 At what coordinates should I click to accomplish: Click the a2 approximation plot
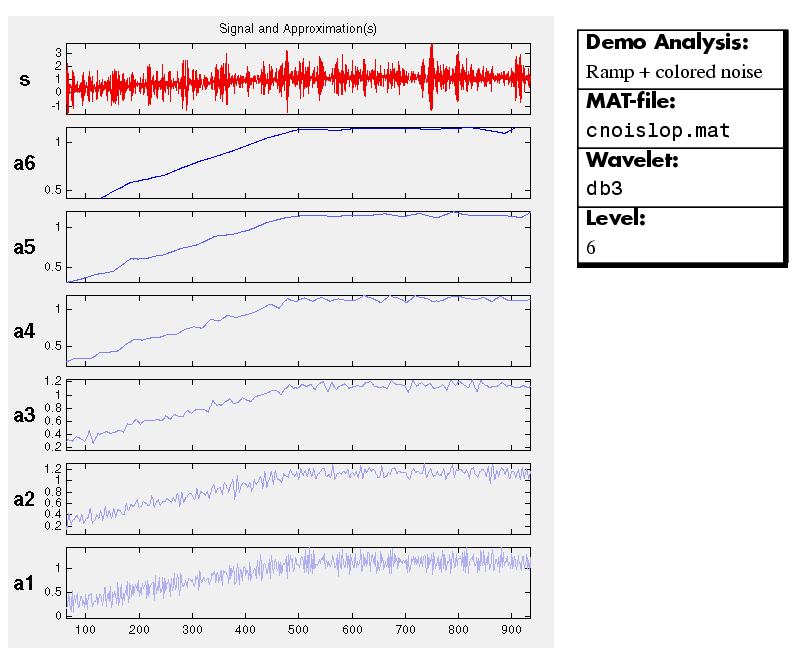click(298, 498)
